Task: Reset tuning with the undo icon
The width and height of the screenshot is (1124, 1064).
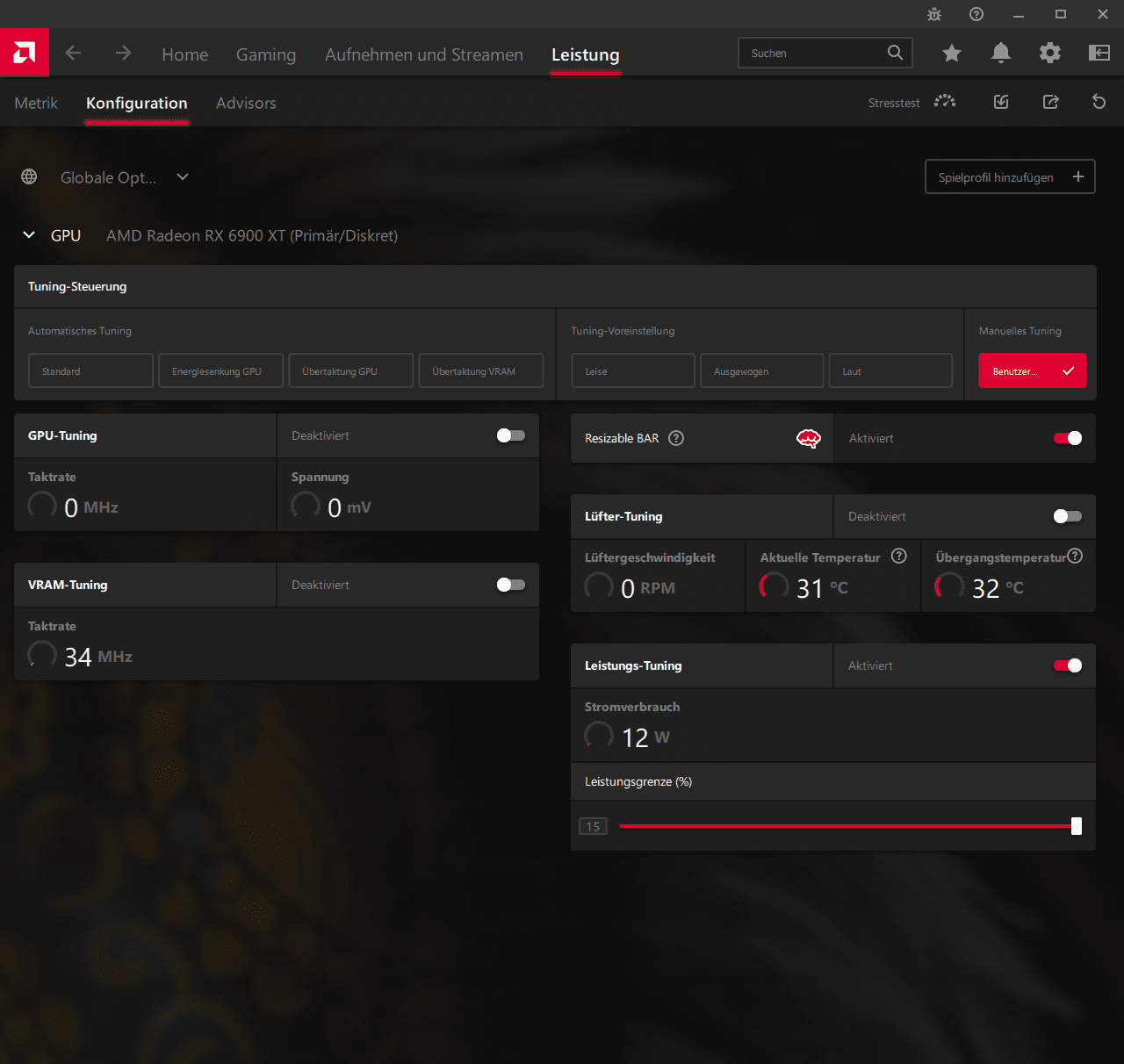Action: pos(1099,102)
